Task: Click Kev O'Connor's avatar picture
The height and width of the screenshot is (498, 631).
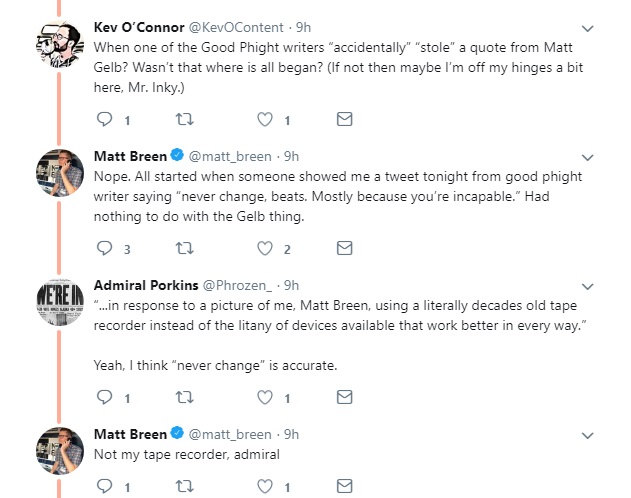Action: coord(60,47)
